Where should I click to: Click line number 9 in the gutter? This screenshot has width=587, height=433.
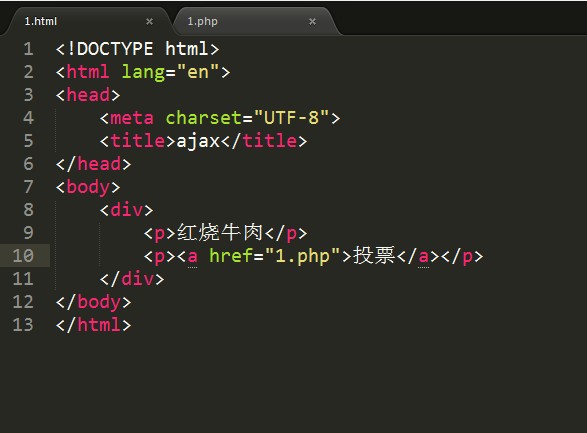pos(28,233)
